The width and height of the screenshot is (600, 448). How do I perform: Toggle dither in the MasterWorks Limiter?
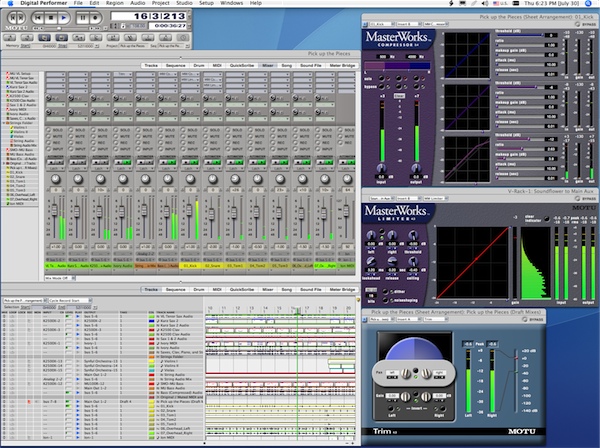[x=386, y=292]
